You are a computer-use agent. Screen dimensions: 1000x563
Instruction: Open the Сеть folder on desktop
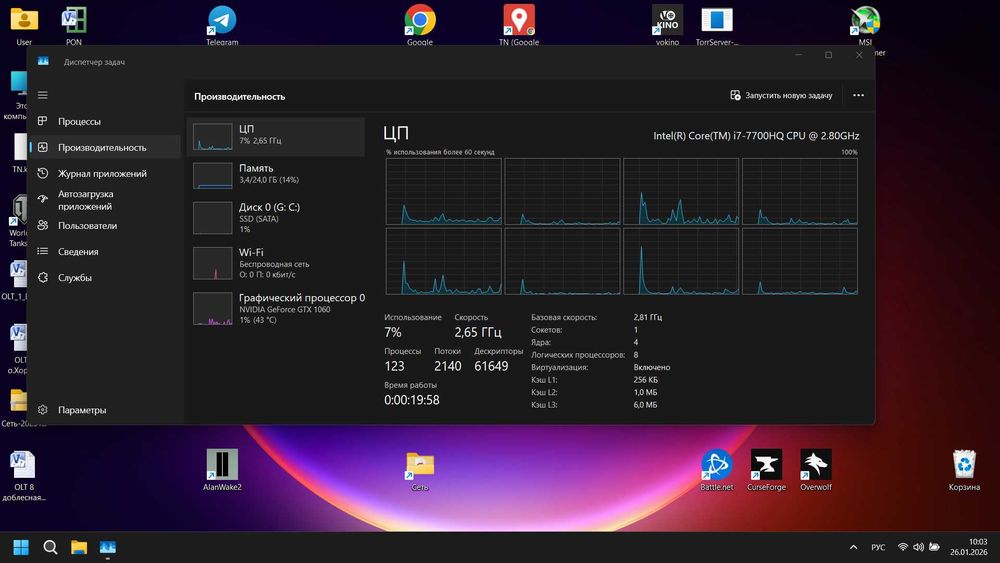420,470
